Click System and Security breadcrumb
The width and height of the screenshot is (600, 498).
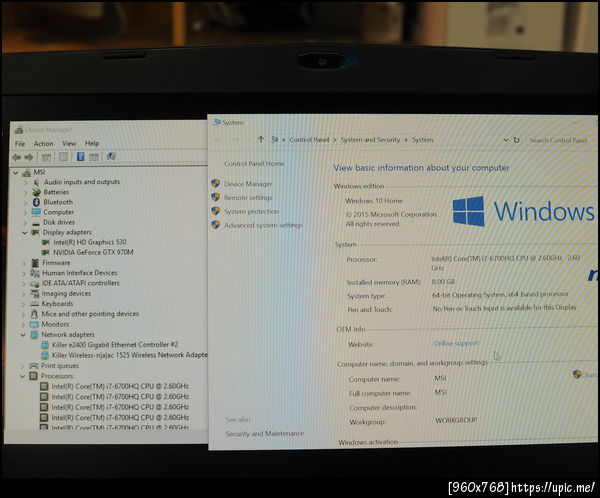point(370,140)
